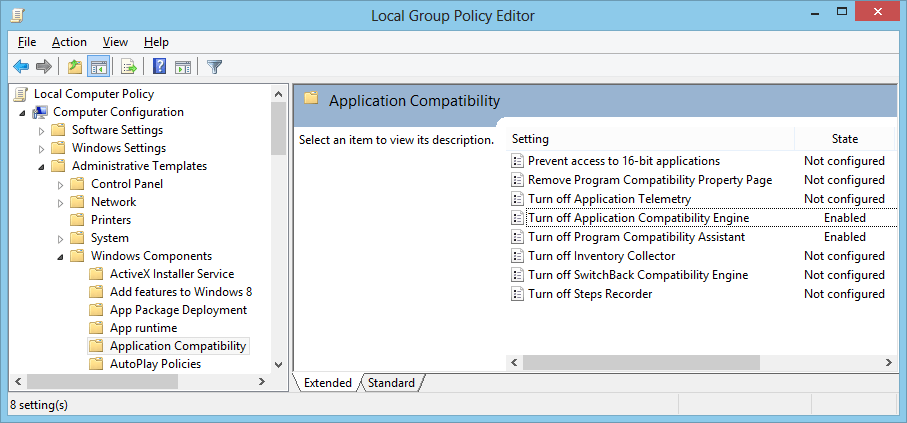Screen dimensions: 907x423
Task: Switch to the Standard tab
Action: click(x=392, y=383)
